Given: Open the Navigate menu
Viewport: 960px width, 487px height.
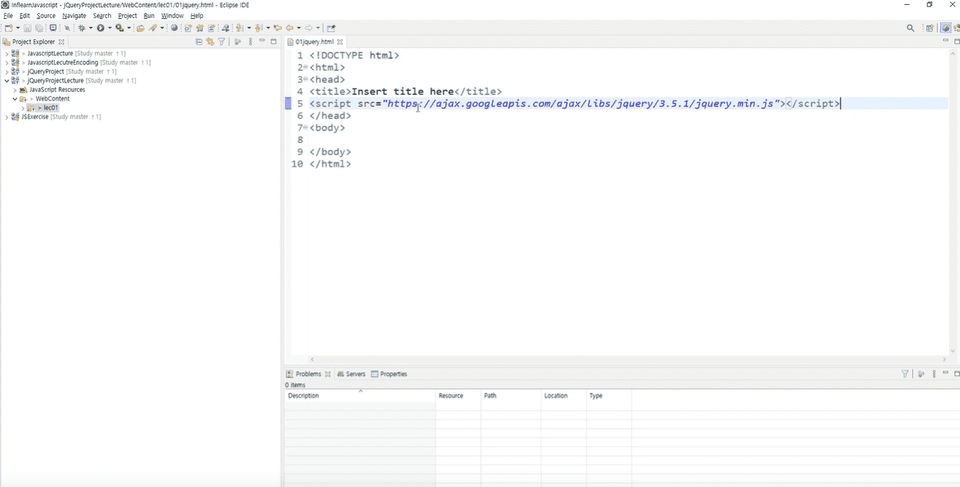Looking at the screenshot, I should 74,15.
